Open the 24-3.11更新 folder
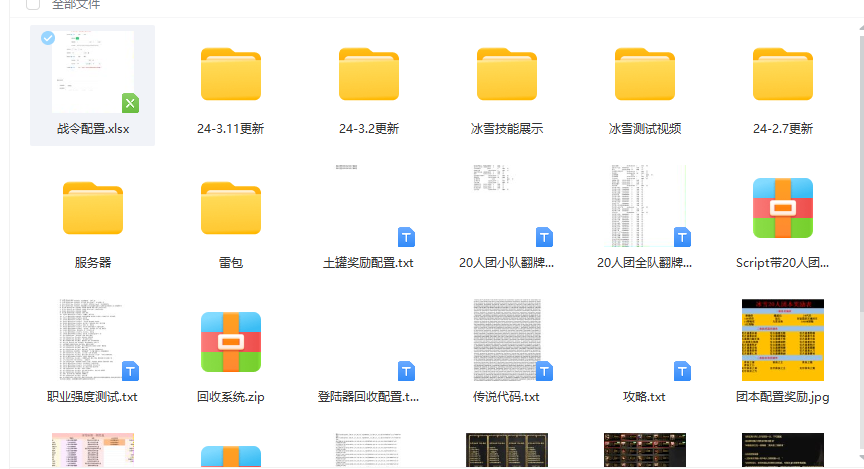 point(230,75)
